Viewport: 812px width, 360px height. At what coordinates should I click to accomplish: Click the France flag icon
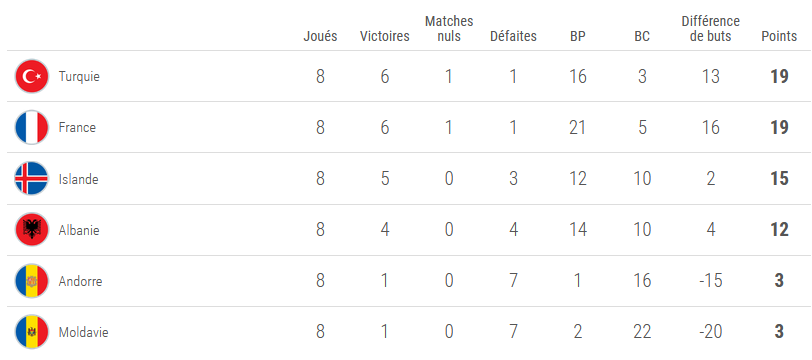pos(32,127)
